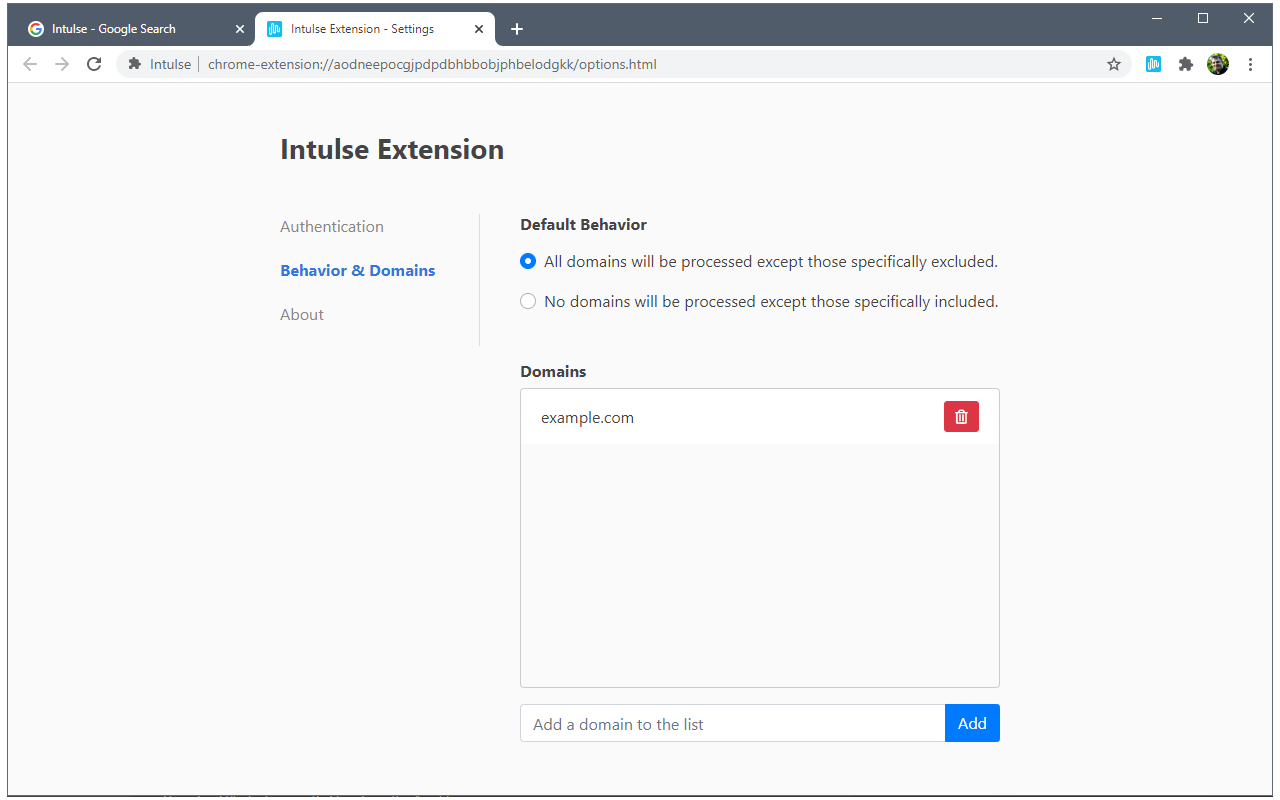Click the Add button to add a domain
The width and height of the screenshot is (1280, 800).
tap(972, 723)
